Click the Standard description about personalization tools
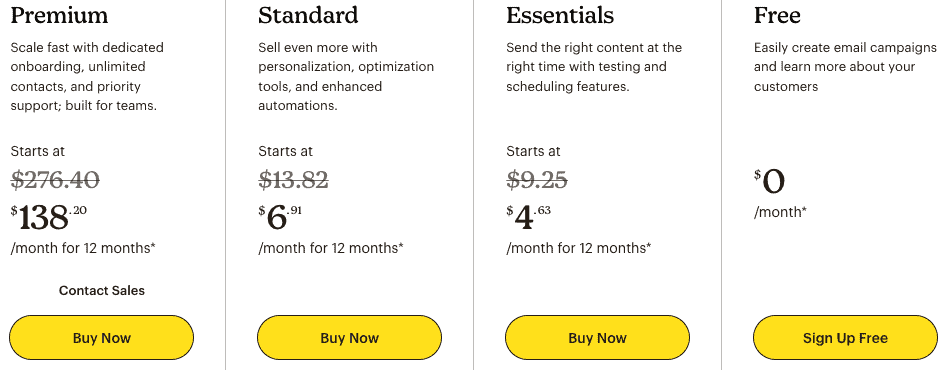Screen dimensions: 946x370 [346, 77]
